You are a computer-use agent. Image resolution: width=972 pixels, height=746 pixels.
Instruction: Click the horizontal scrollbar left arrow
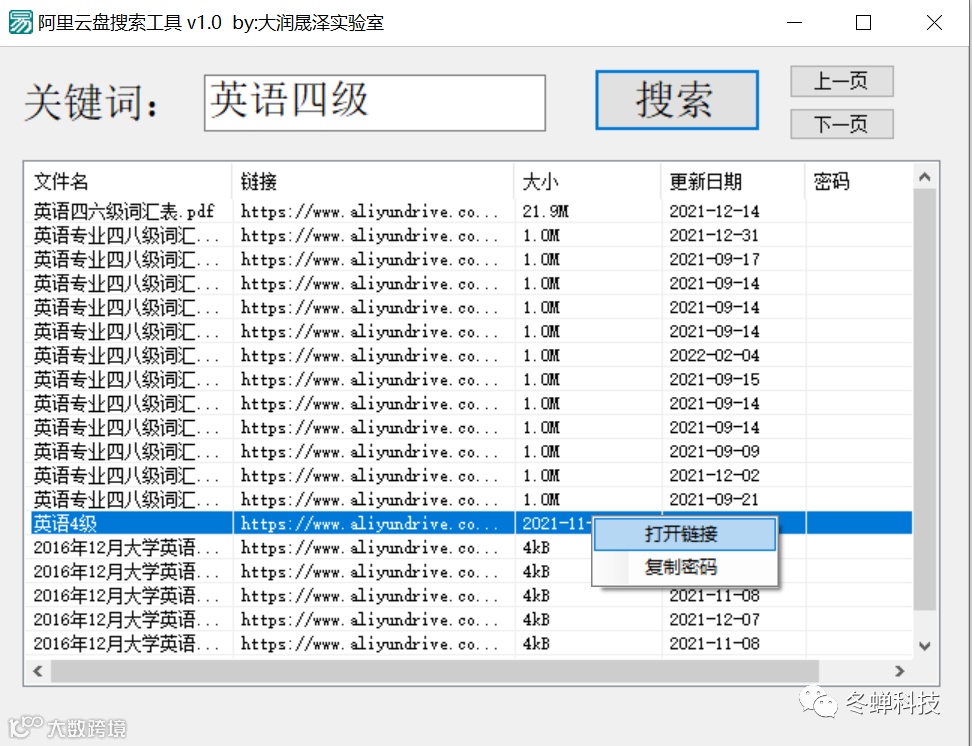(38, 671)
